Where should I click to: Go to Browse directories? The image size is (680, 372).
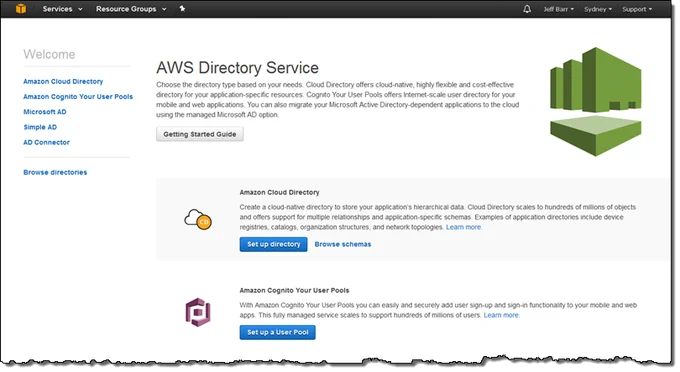click(x=55, y=172)
